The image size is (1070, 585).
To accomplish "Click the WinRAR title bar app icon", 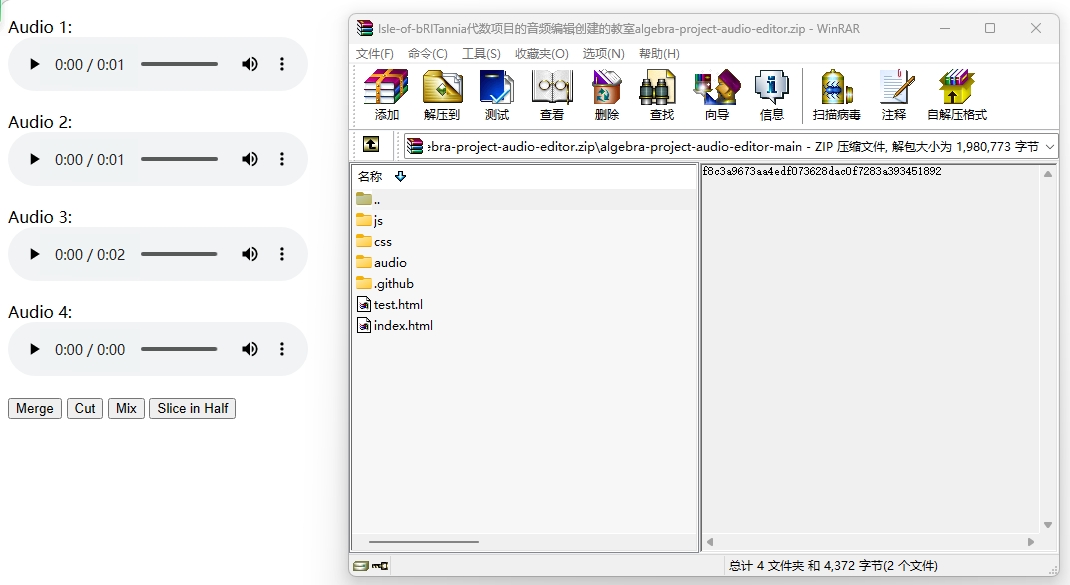I will coord(365,28).
